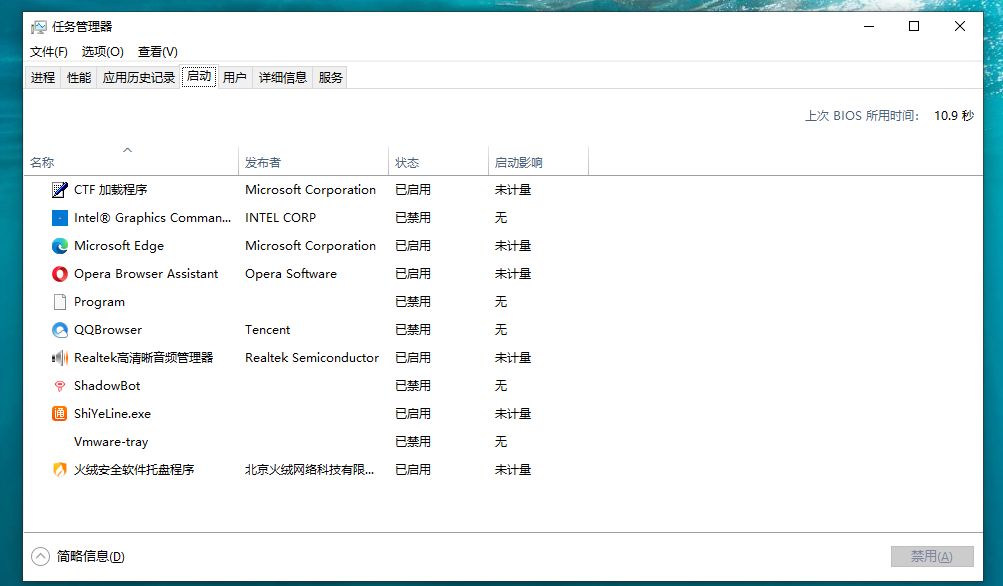Click the 火绒安全软件 shield icon

tap(59, 470)
